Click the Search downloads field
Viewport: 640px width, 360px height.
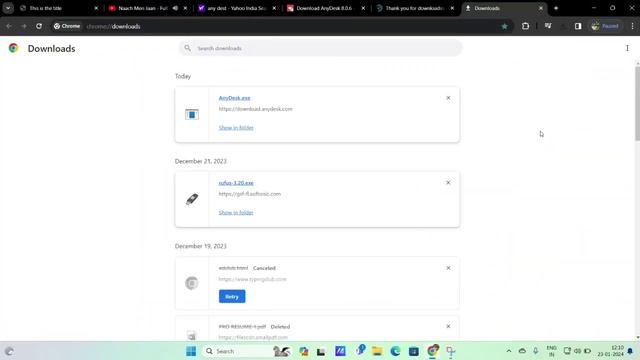[320, 48]
